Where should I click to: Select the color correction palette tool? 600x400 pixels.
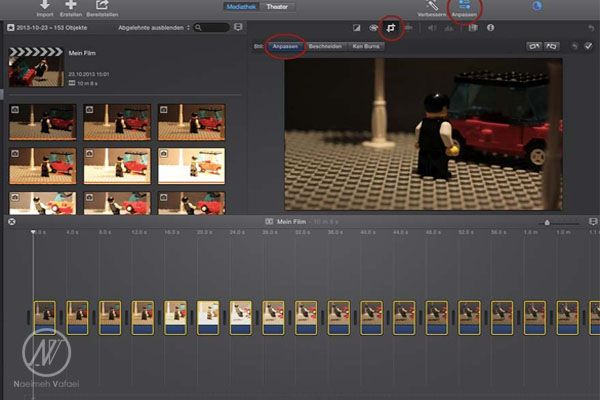click(373, 28)
